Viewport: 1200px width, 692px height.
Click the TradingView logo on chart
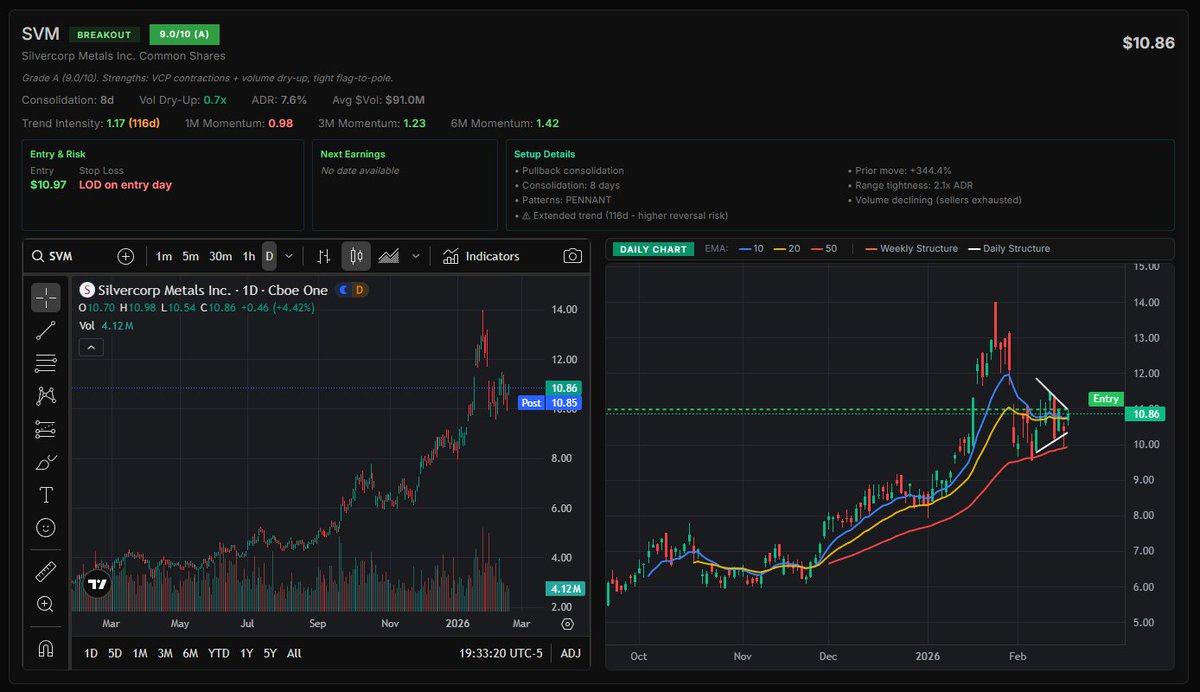97,584
